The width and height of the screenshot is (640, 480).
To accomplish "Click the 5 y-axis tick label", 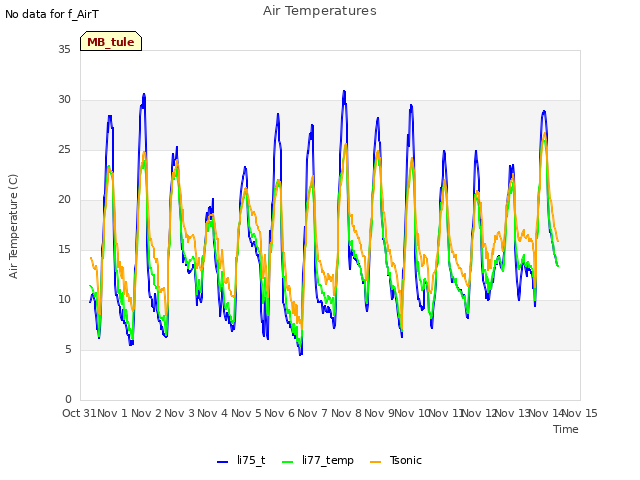I will coord(68,350).
